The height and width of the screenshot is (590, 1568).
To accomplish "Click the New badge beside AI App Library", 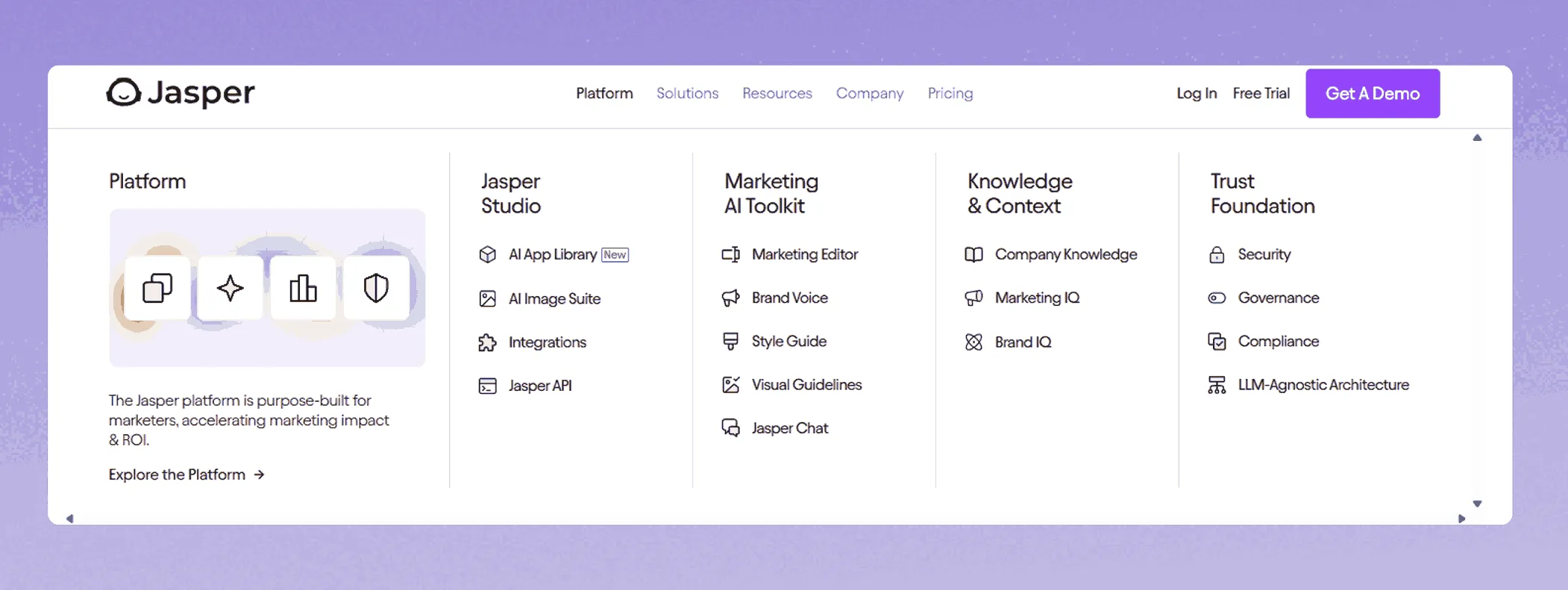I will (x=615, y=255).
